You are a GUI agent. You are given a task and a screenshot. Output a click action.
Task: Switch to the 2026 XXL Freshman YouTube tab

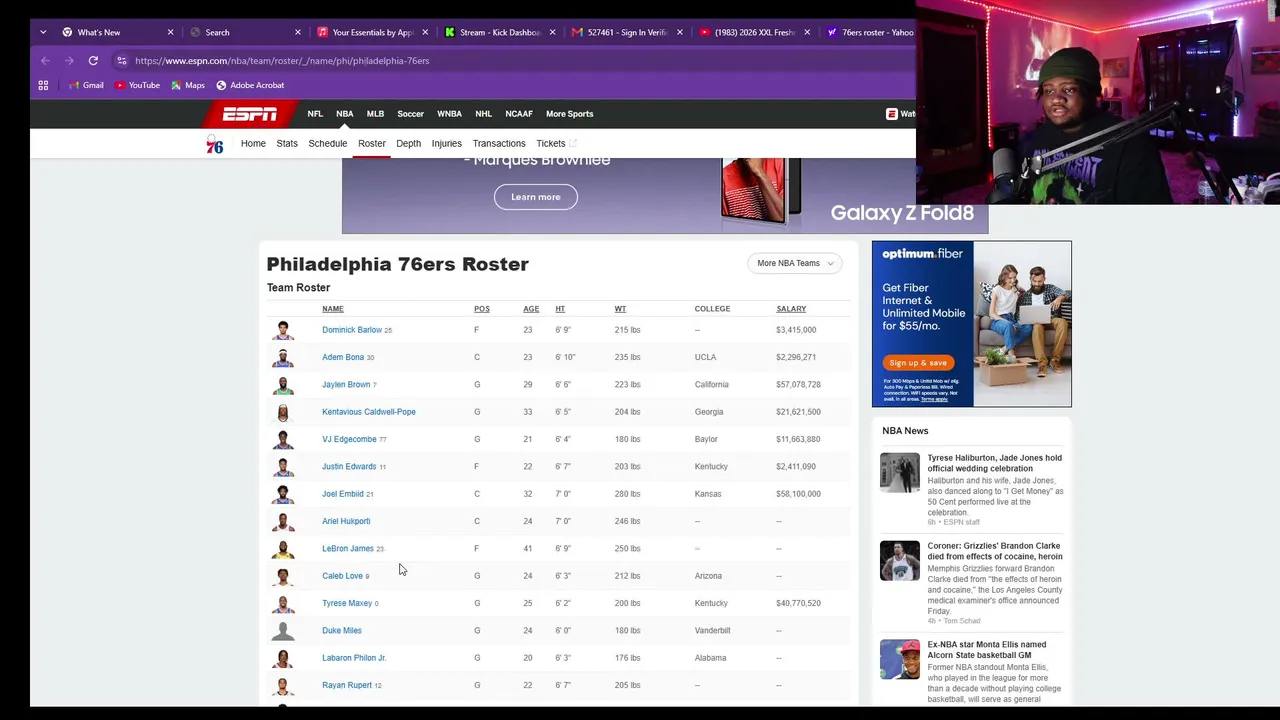coord(755,32)
